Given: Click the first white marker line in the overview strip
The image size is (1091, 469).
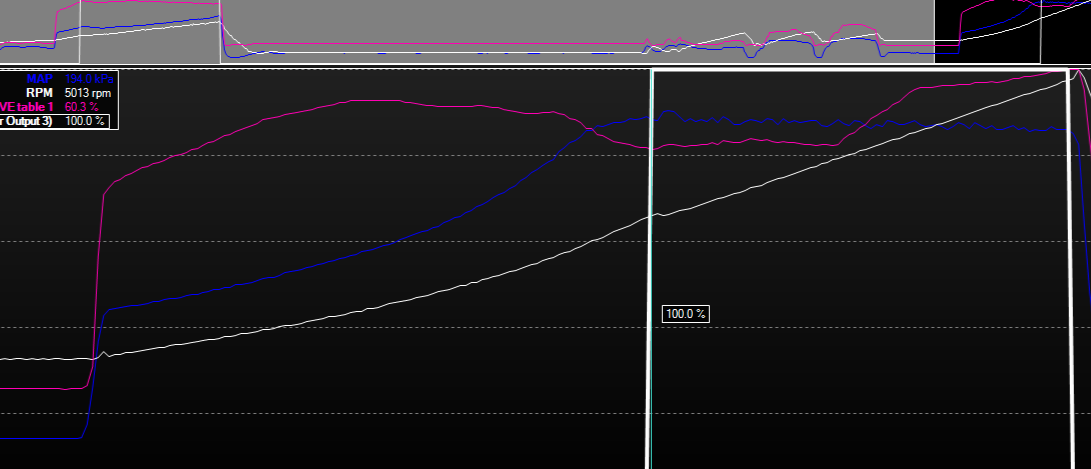Looking at the screenshot, I should click(x=80, y=32).
